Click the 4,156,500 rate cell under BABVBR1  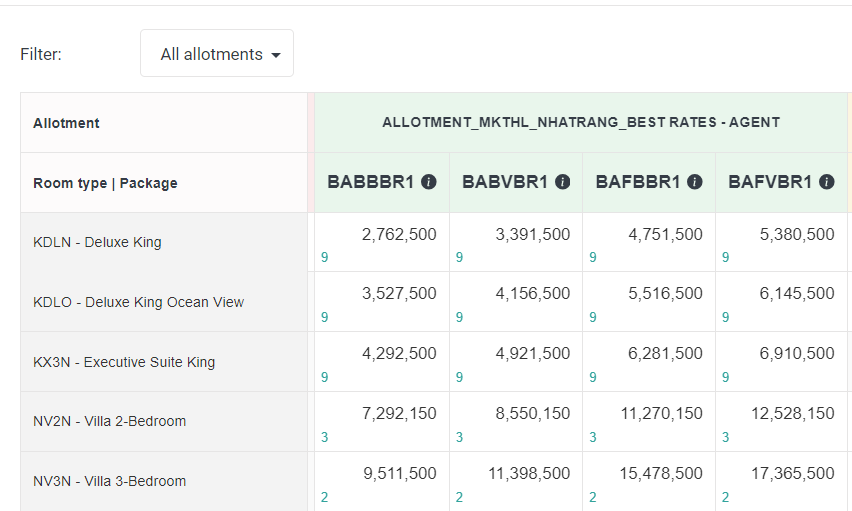(x=532, y=294)
